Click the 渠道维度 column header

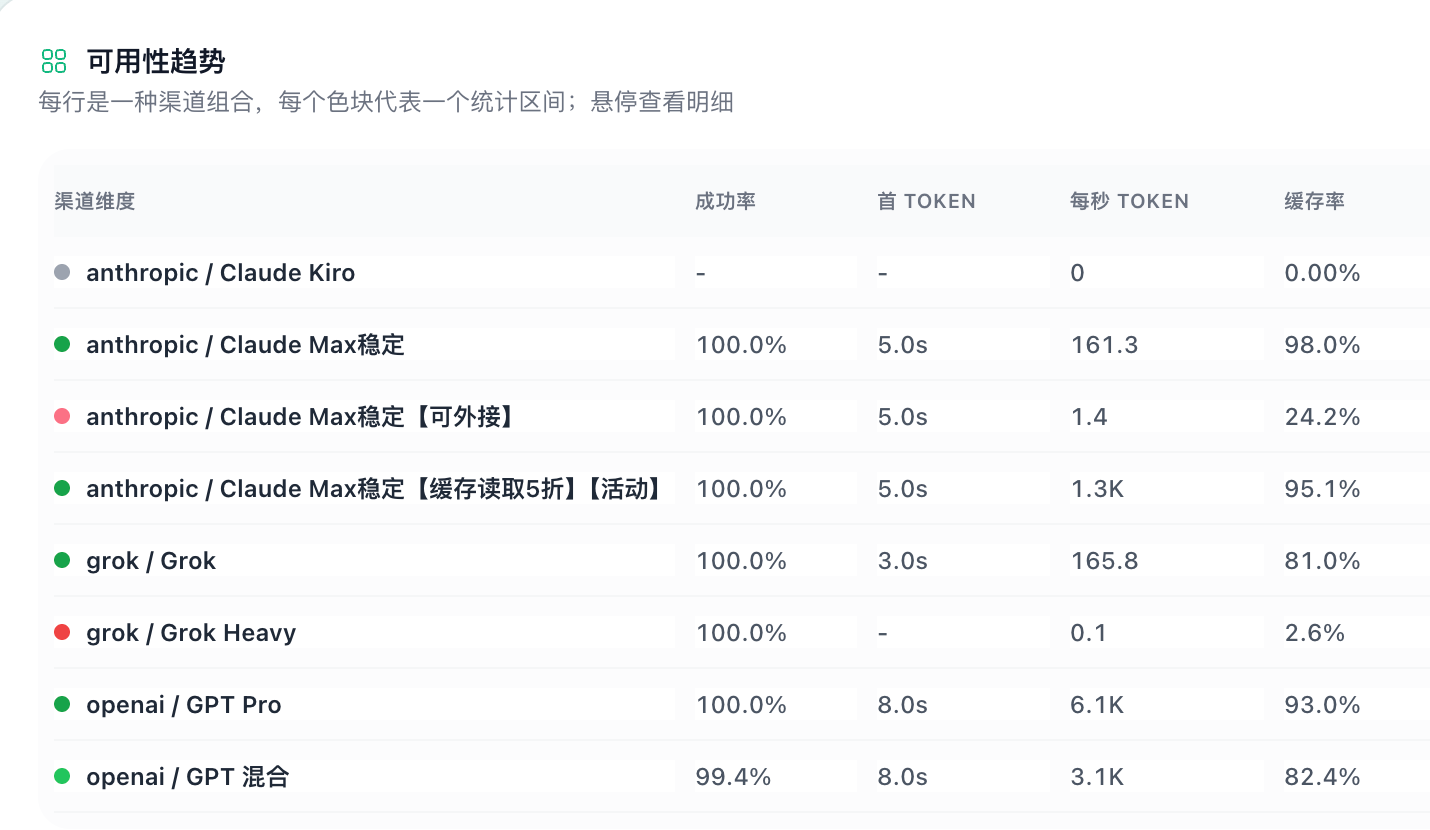95,201
